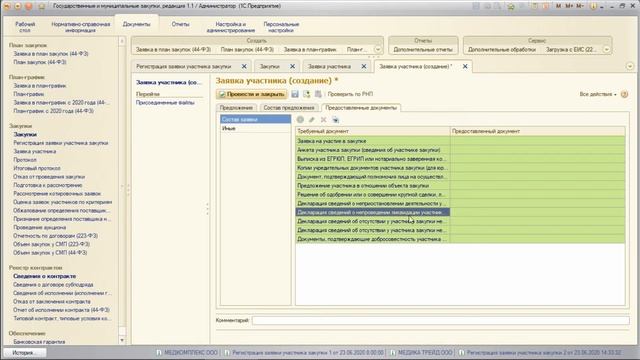
Task: Click the save document icon in the form toolbar
Action: 295,94
